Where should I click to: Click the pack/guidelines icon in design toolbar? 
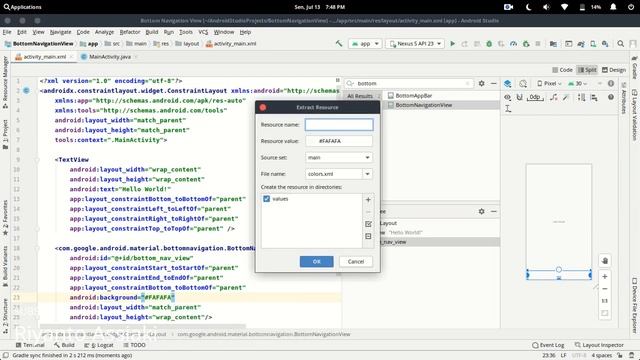(x=582, y=97)
